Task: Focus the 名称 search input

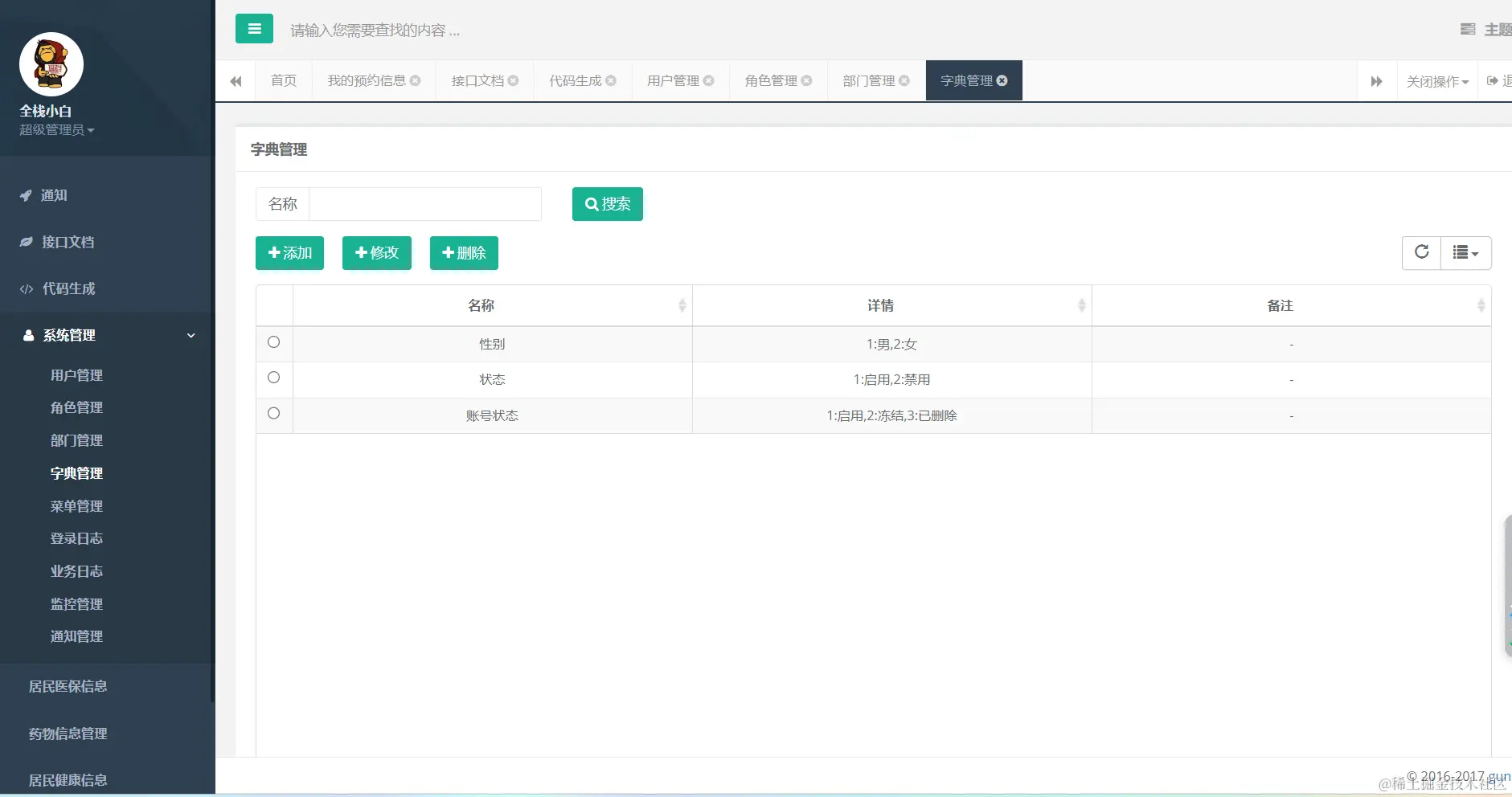Action: [425, 204]
